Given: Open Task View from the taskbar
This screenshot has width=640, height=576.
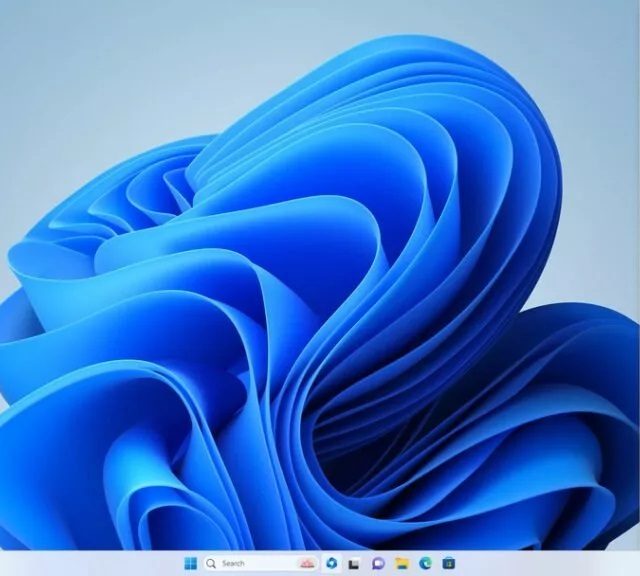Looking at the screenshot, I should [354, 564].
